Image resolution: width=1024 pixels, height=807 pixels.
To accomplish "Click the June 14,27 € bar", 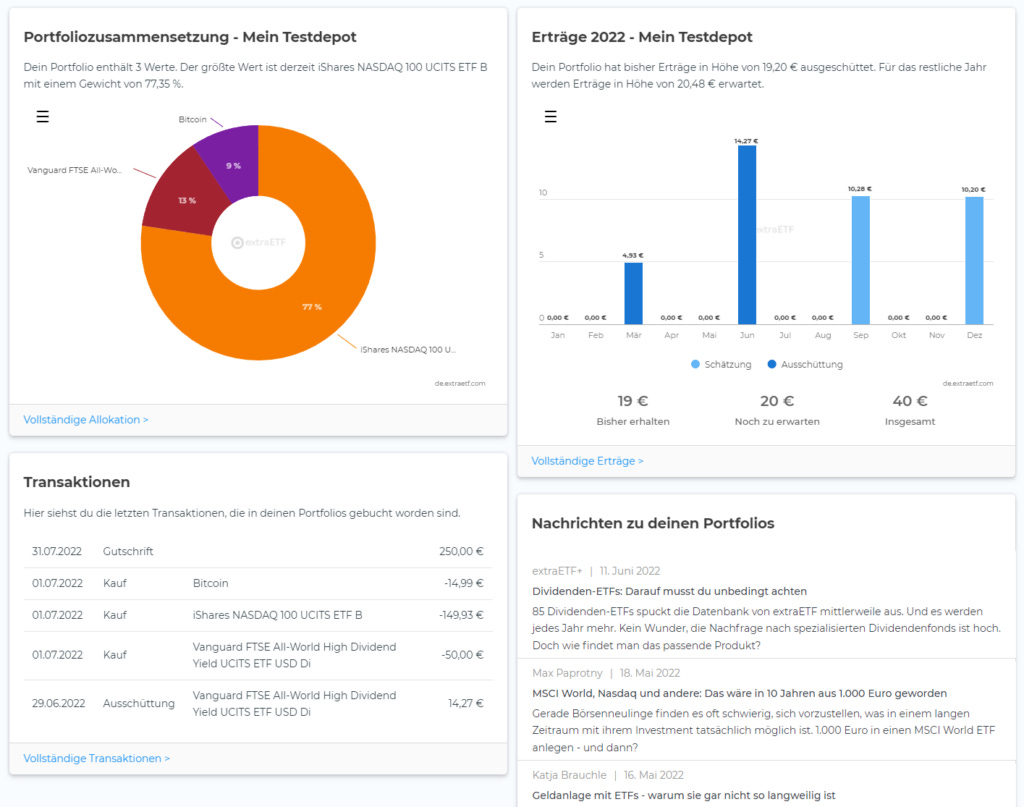I will point(746,235).
